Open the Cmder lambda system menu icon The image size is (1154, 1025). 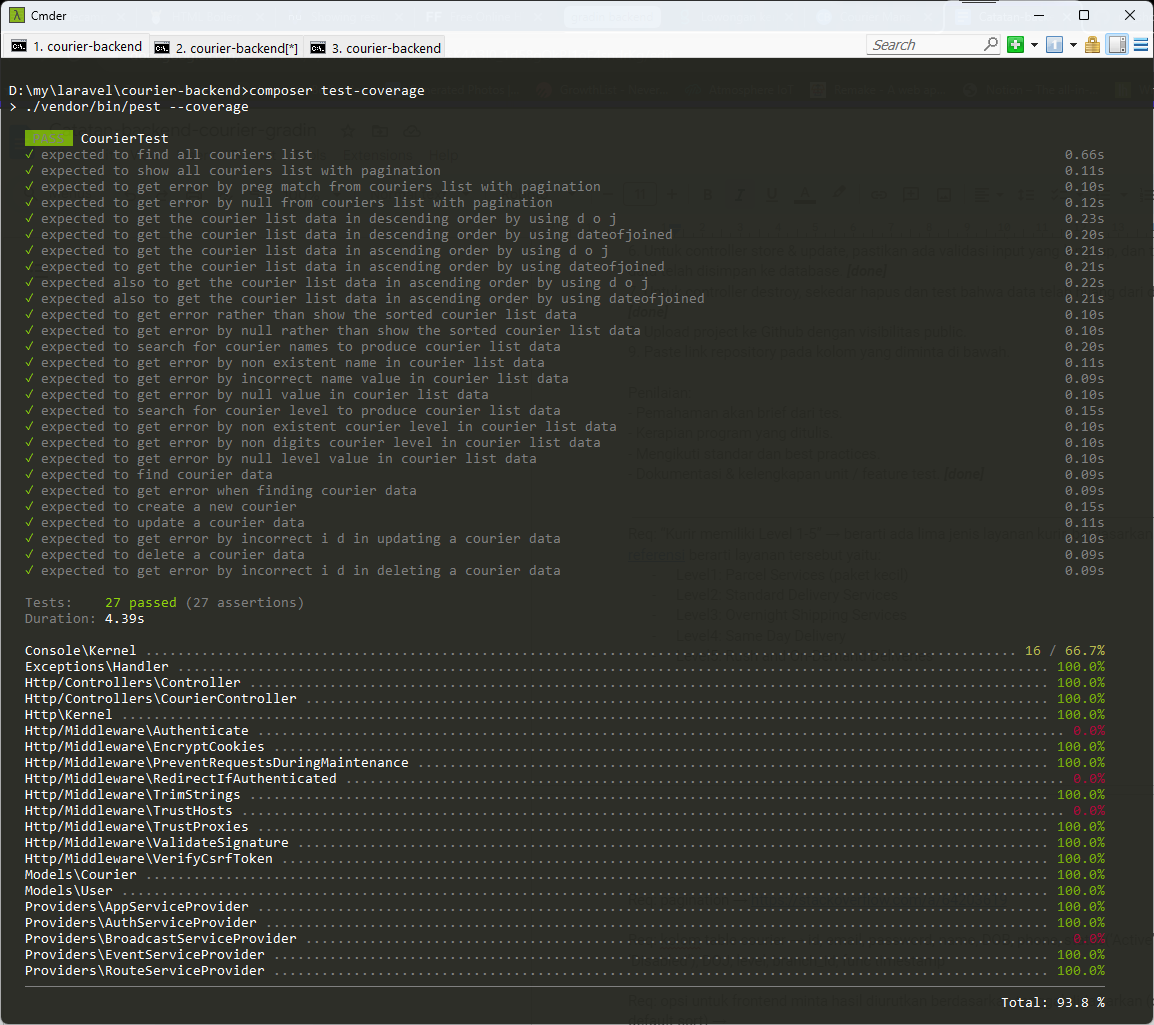(17, 15)
